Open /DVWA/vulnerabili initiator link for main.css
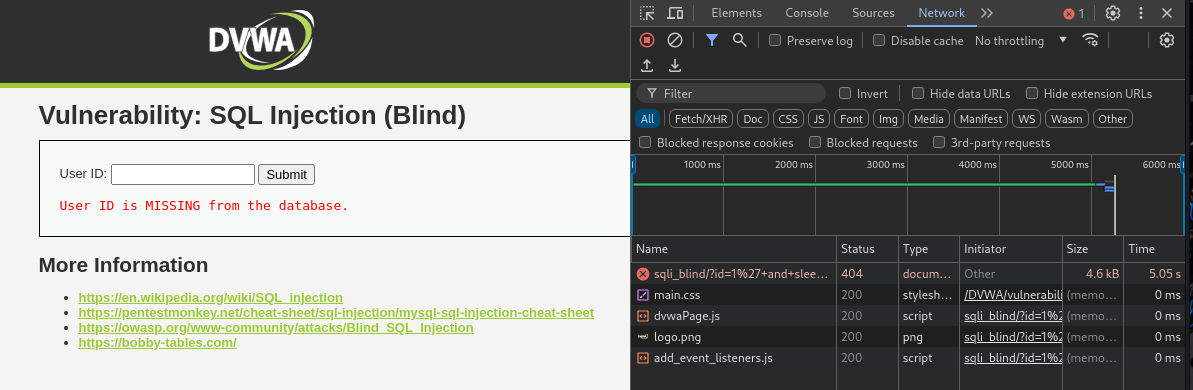The height and width of the screenshot is (390, 1193). pyautogui.click(x=1012, y=295)
